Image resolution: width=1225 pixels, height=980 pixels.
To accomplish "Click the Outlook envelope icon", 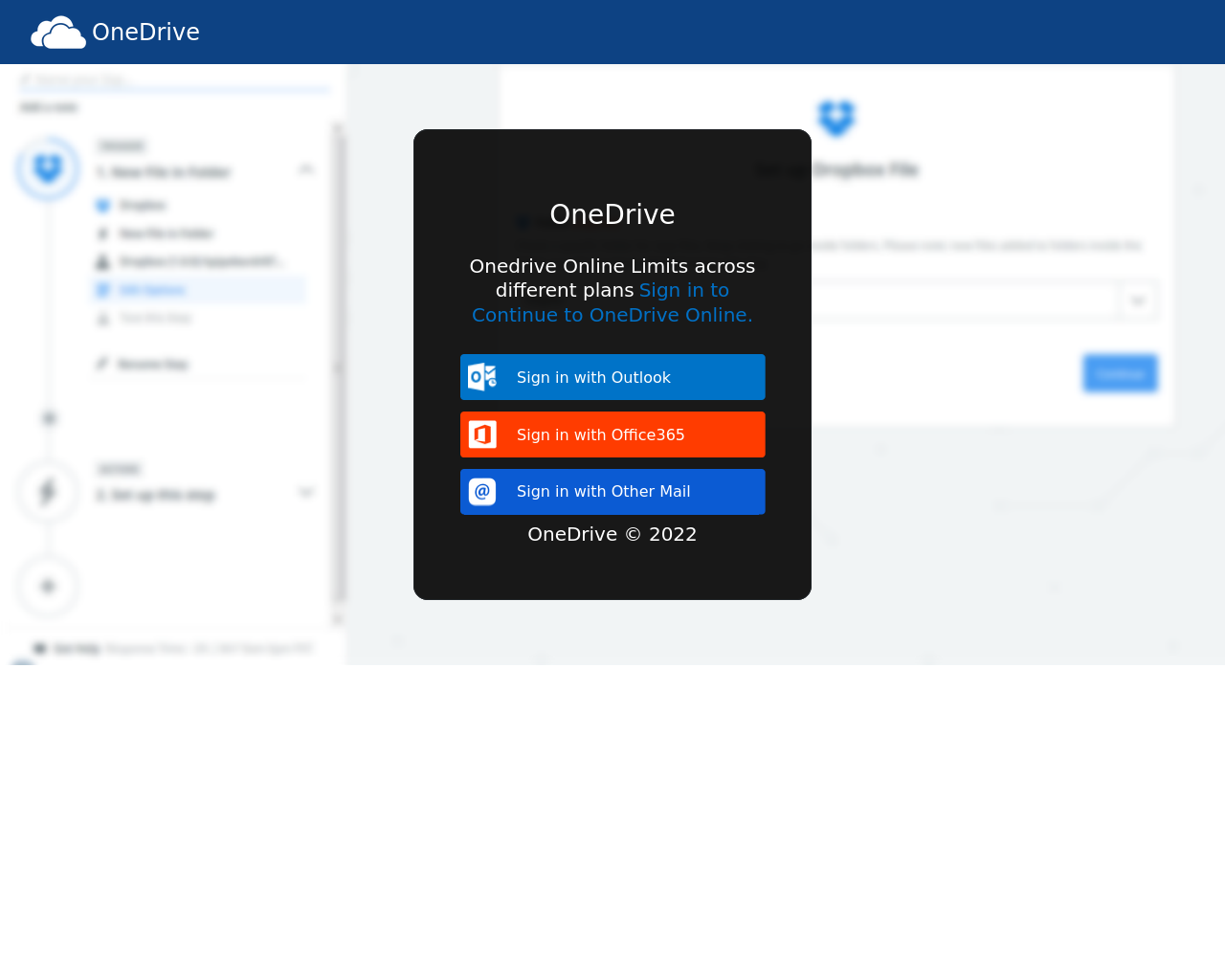I will (482, 377).
